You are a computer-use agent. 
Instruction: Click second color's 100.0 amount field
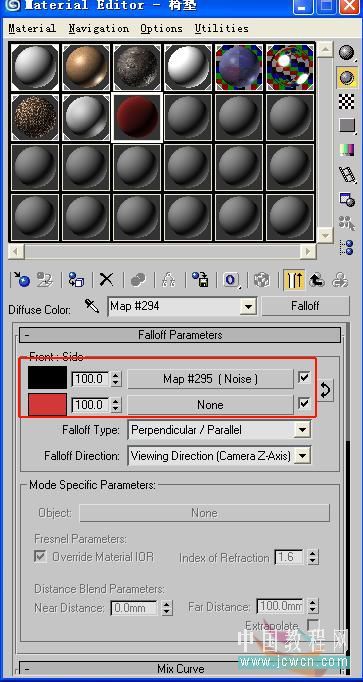click(91, 405)
